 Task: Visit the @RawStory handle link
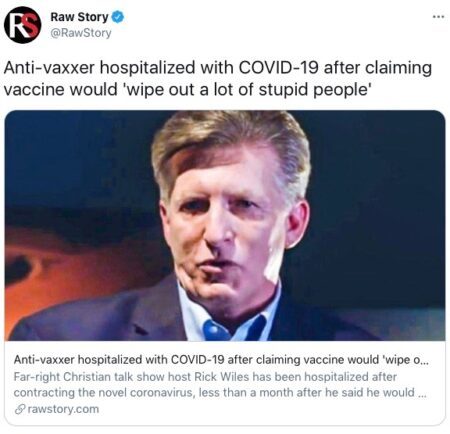[x=81, y=33]
